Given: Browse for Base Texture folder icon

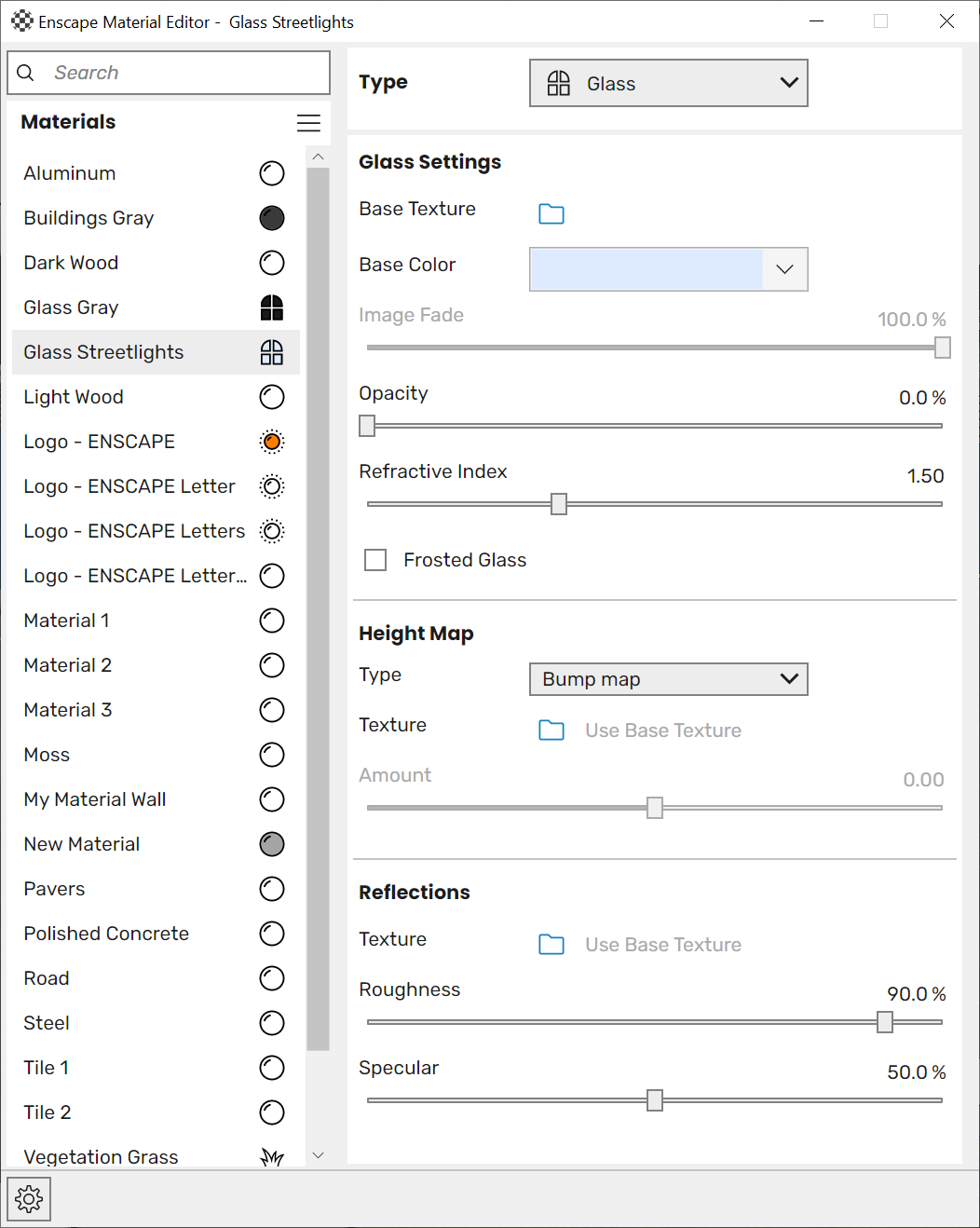Looking at the screenshot, I should coord(551,213).
